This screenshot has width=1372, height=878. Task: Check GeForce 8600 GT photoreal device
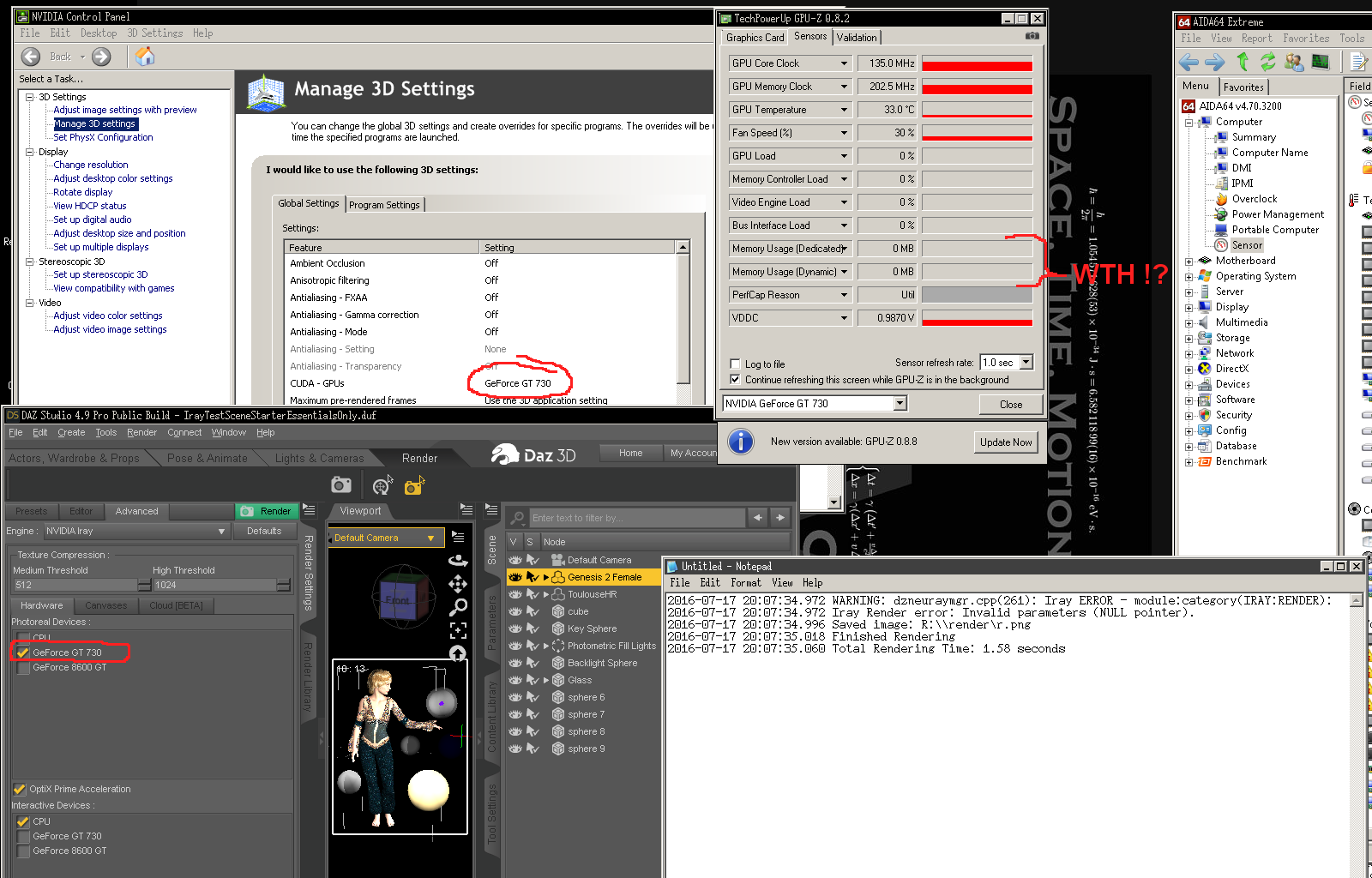pyautogui.click(x=23, y=667)
